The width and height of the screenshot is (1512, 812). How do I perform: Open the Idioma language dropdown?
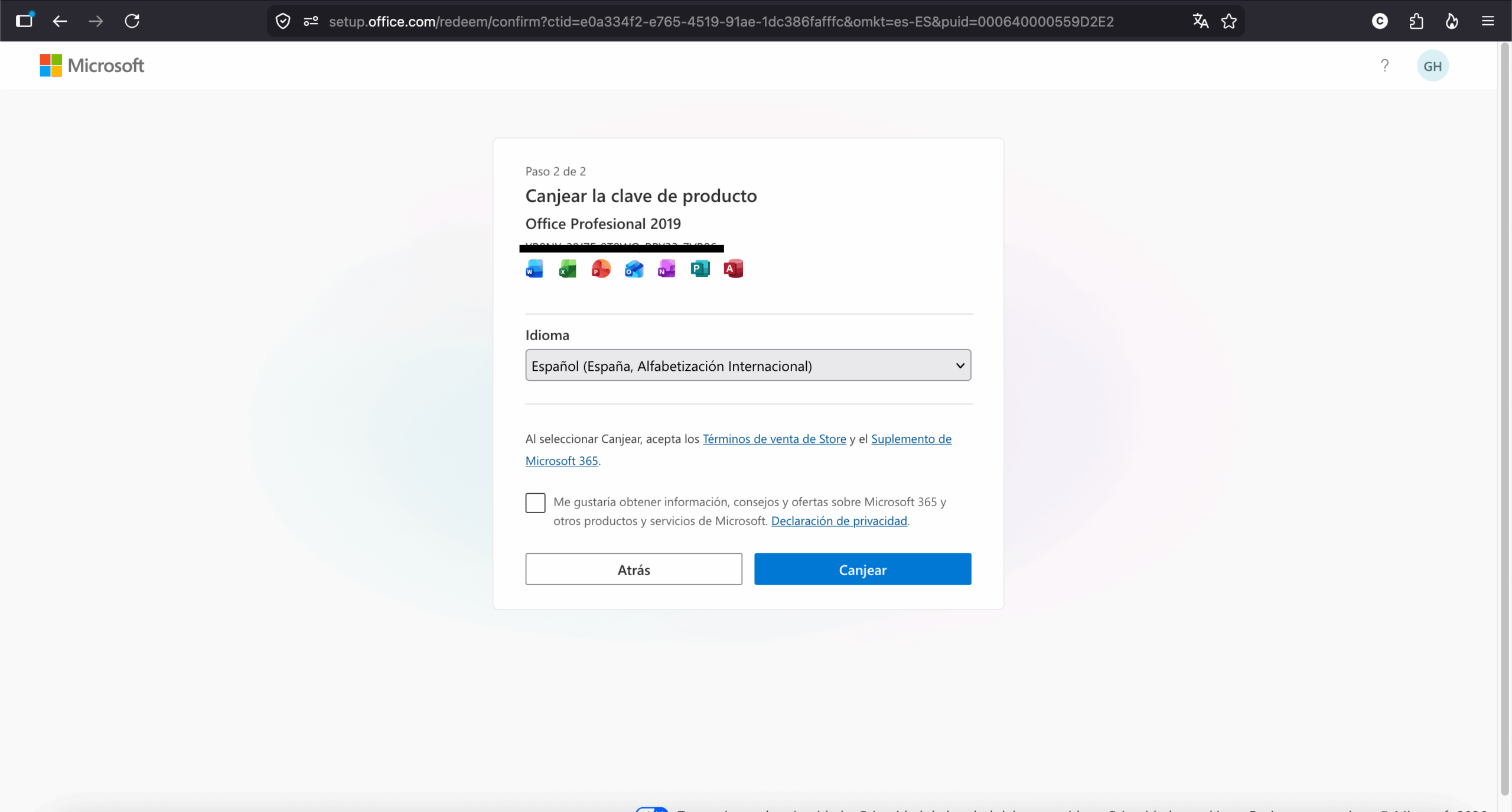click(x=748, y=365)
